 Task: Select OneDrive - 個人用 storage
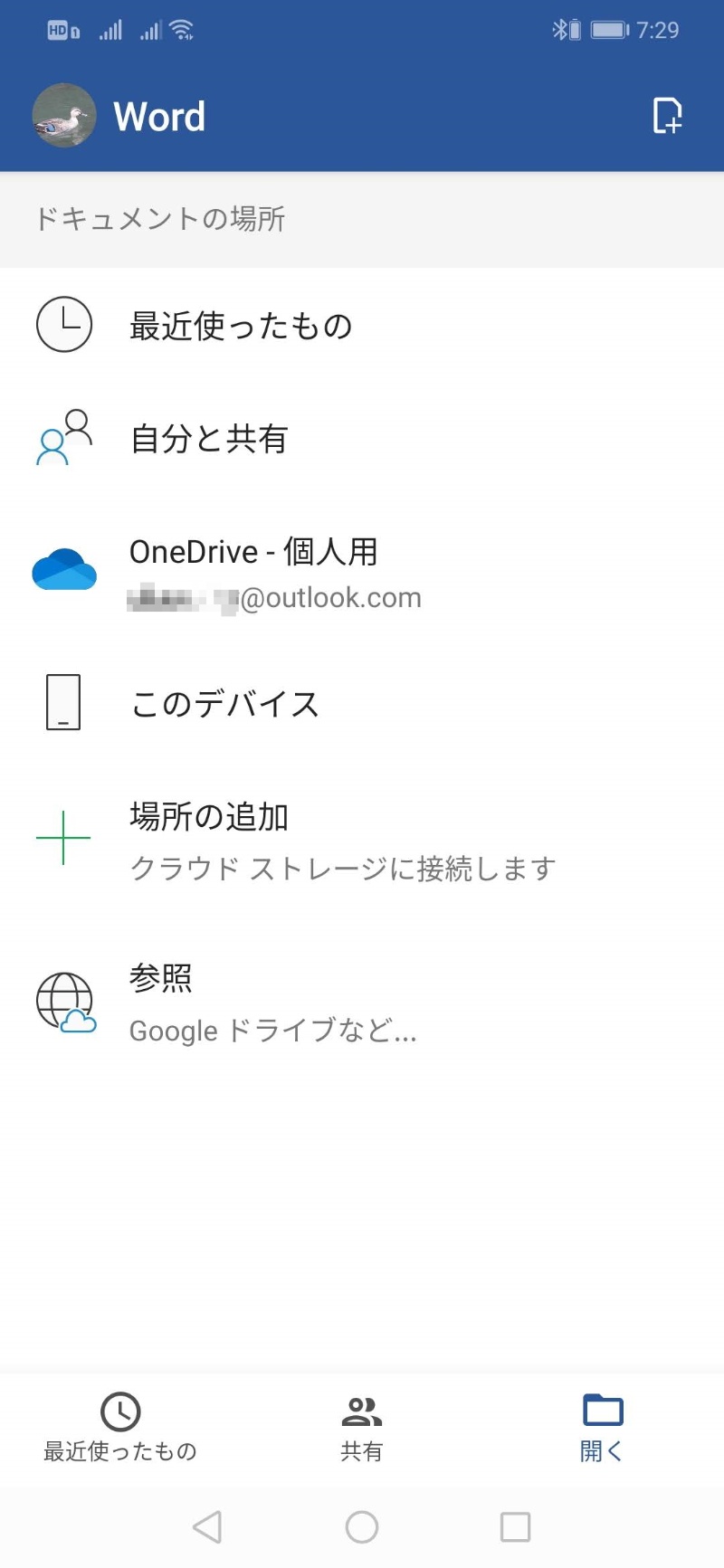[x=254, y=552]
